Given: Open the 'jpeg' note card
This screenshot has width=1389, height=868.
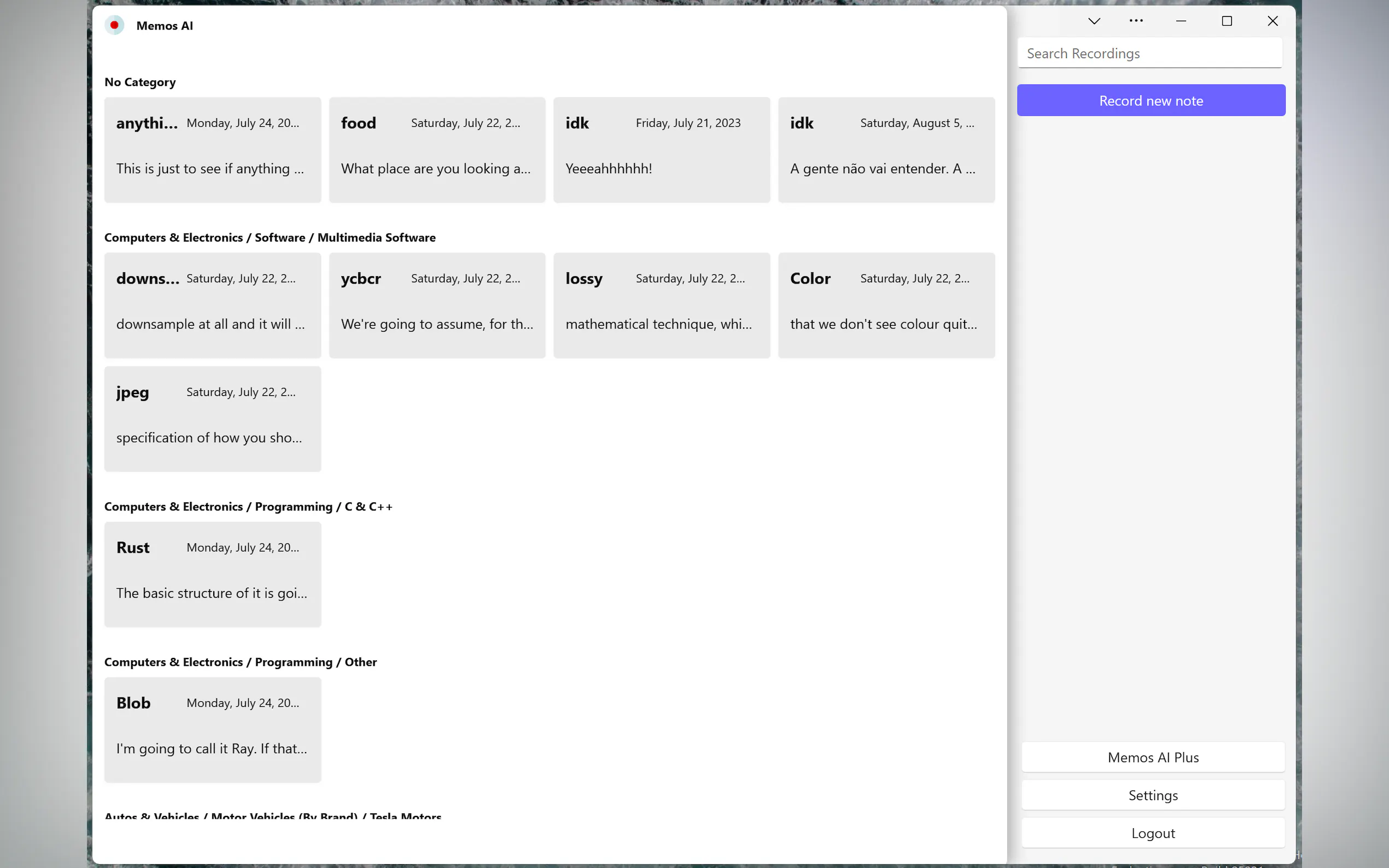Looking at the screenshot, I should (x=213, y=419).
